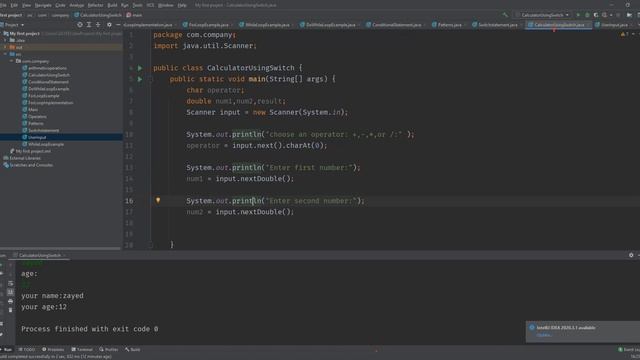Open the Help menu
This screenshot has width=640, height=360.
coord(182,5)
